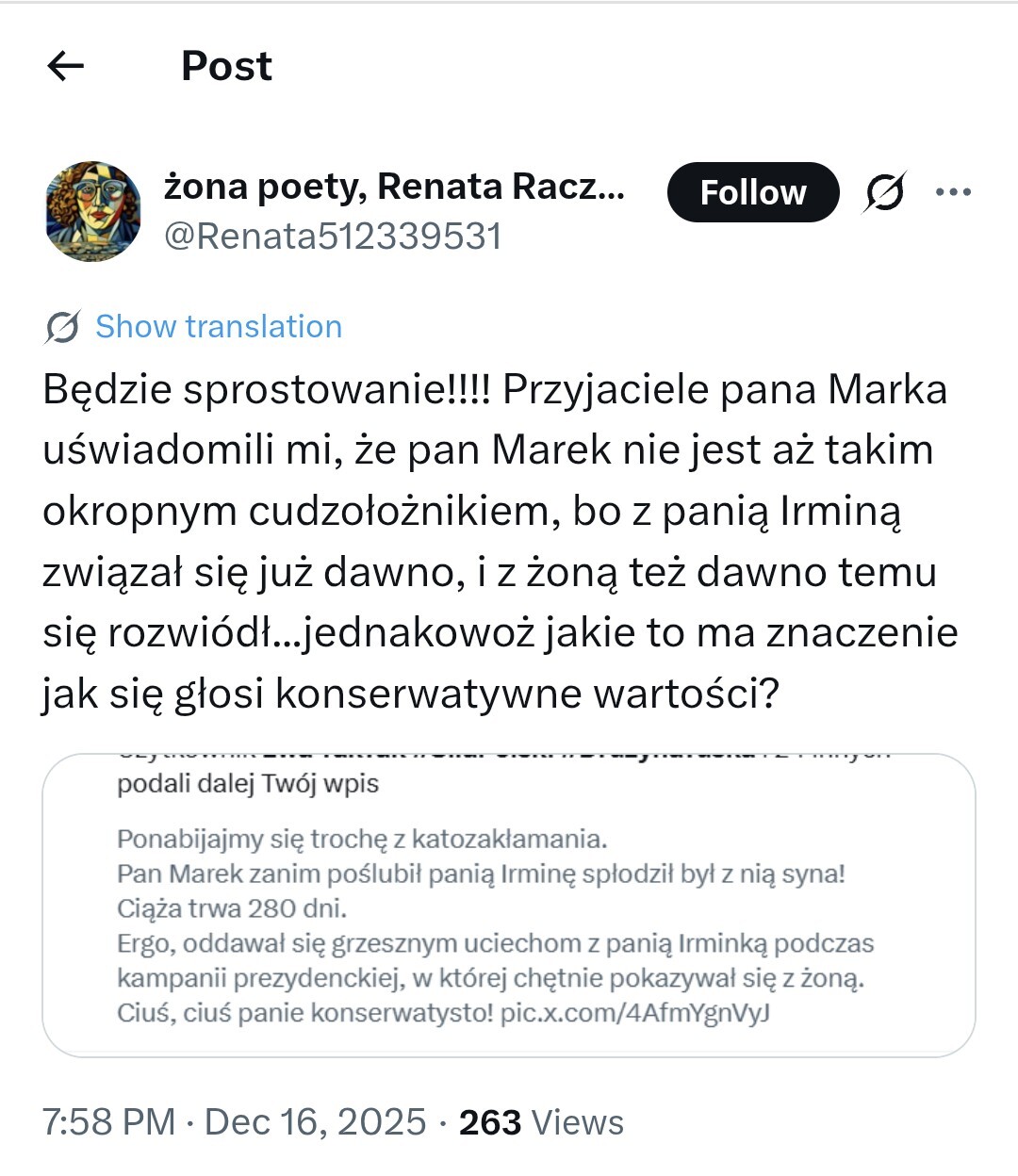Open profile via name żona poety, Renata
Viewport: 1018px width, 1176px height.
[394, 187]
